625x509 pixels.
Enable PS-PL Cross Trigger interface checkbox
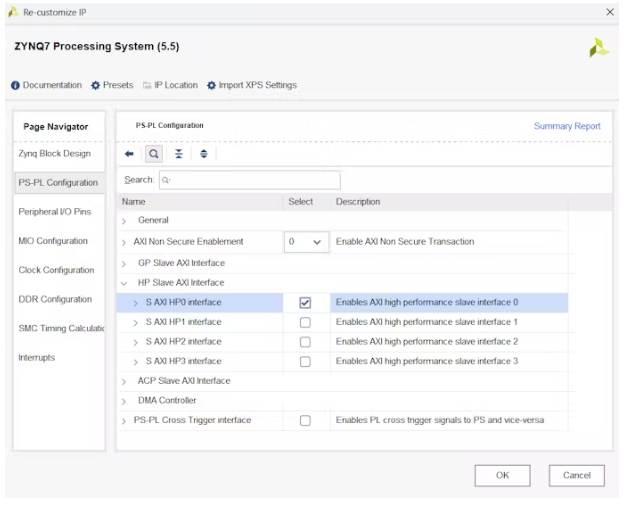(305, 421)
